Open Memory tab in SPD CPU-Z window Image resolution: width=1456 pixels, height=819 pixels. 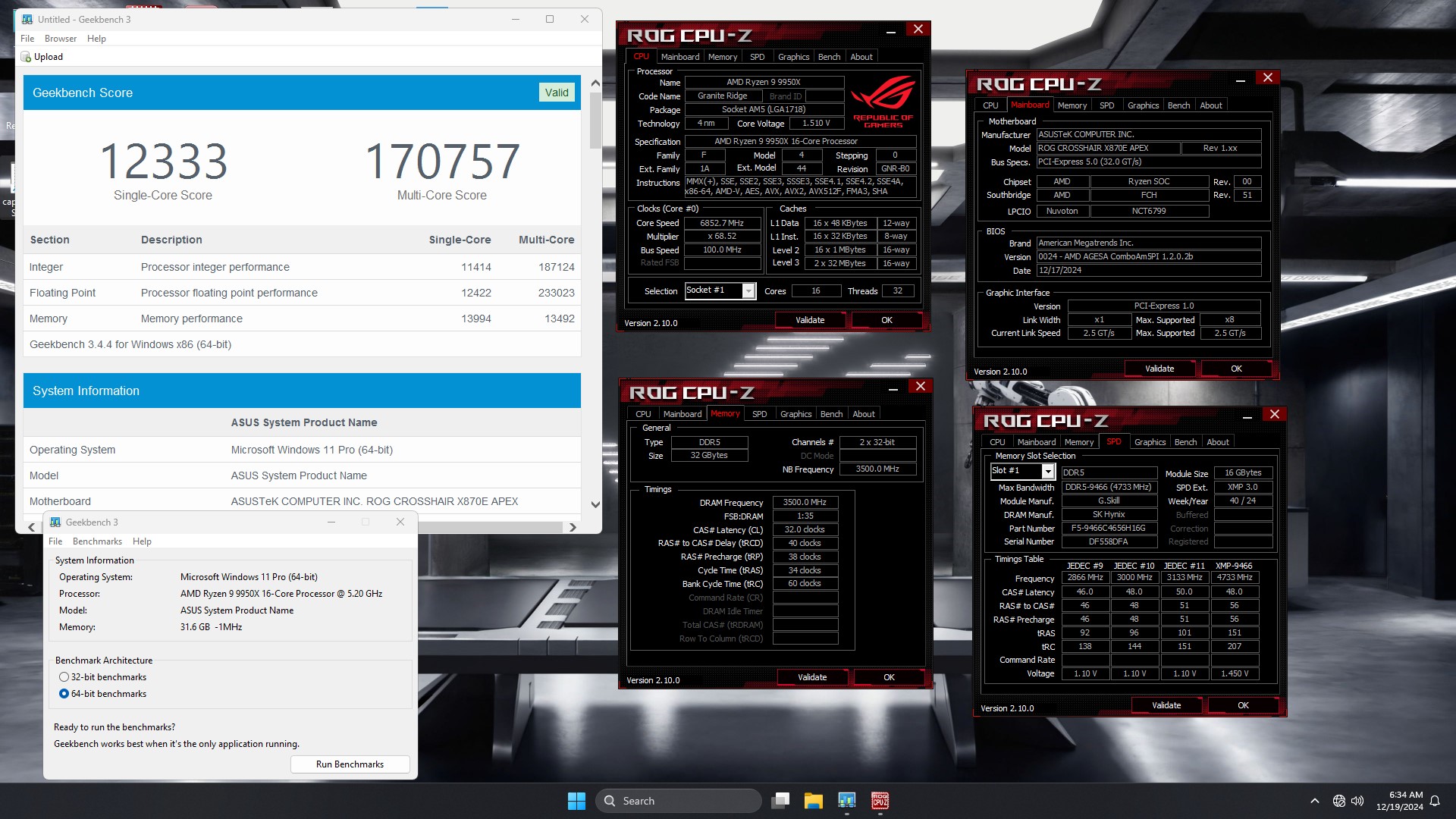[x=1079, y=442]
